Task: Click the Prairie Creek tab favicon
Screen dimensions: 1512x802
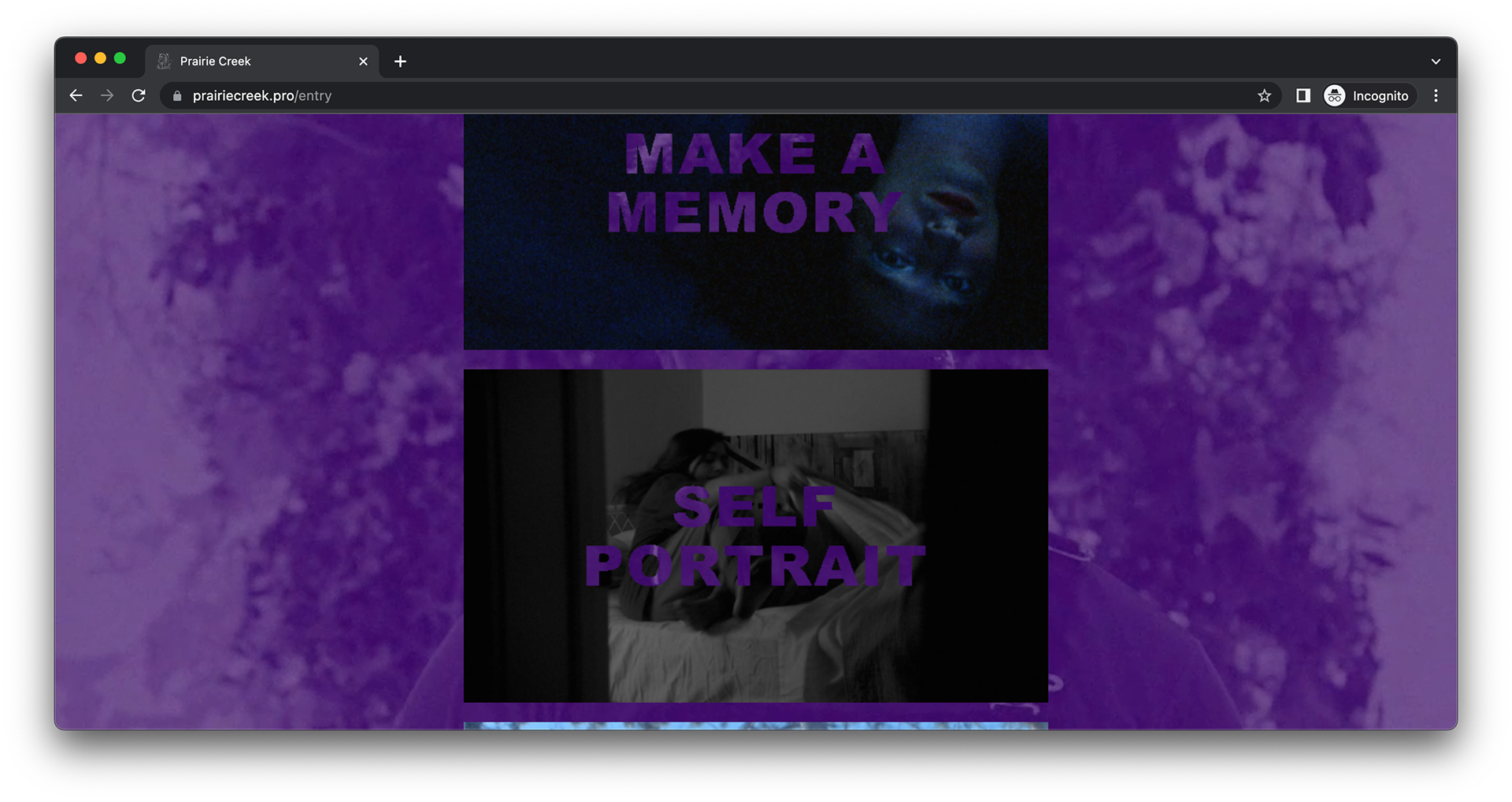Action: tap(164, 61)
